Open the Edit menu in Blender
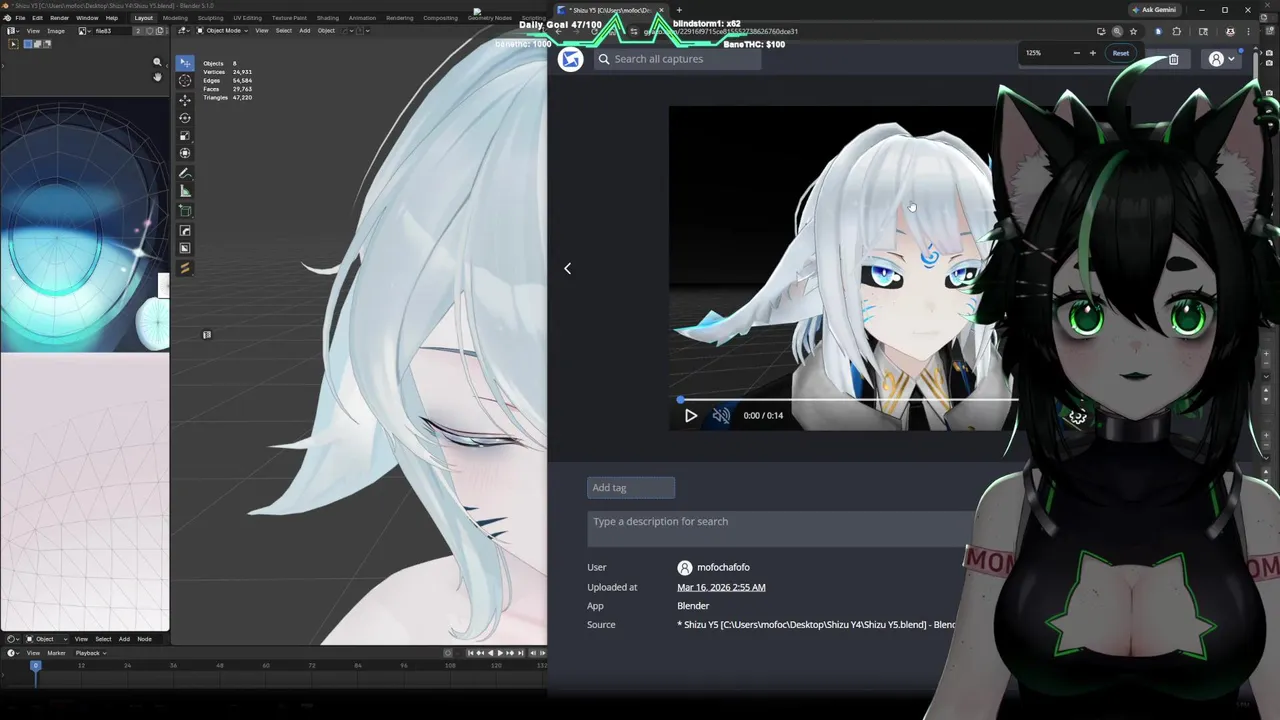 point(37,18)
